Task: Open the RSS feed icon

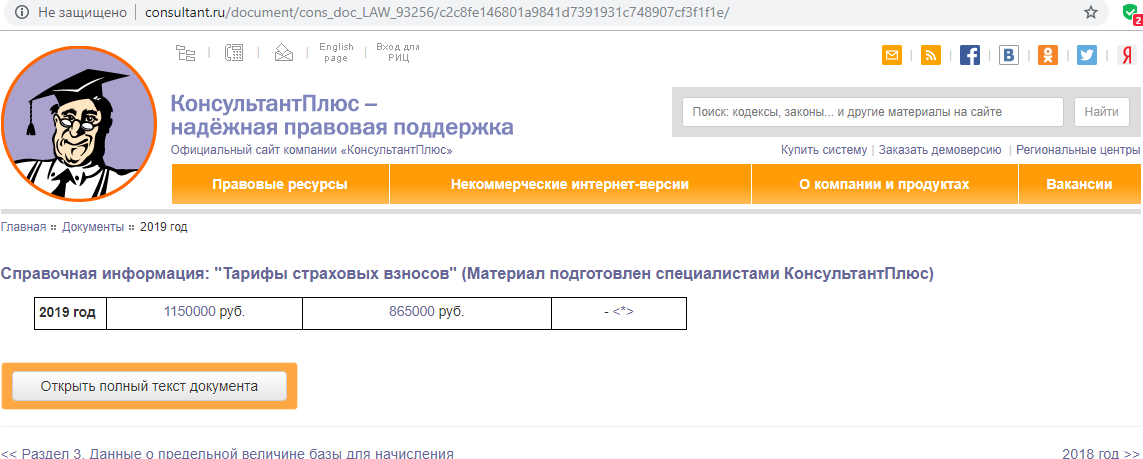Action: click(931, 55)
